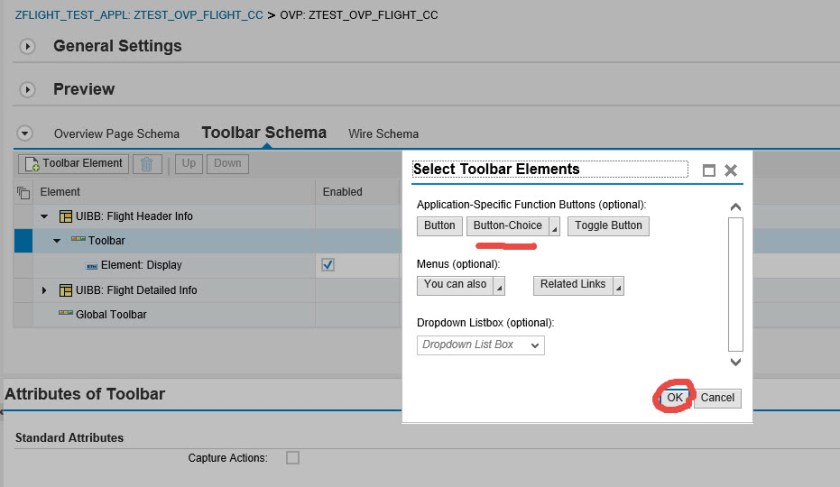Expand the General Settings section
This screenshot has height=487, width=840.
pyautogui.click(x=27, y=47)
